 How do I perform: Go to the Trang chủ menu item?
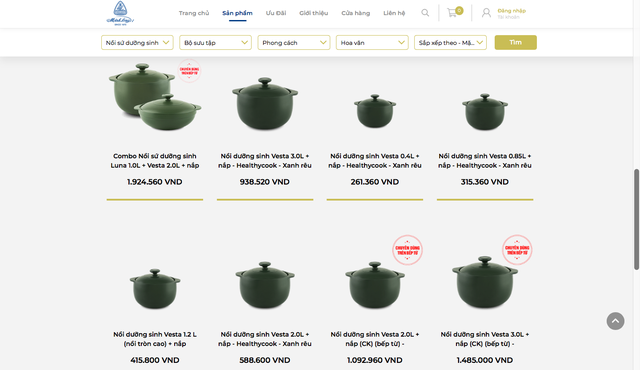pos(194,13)
